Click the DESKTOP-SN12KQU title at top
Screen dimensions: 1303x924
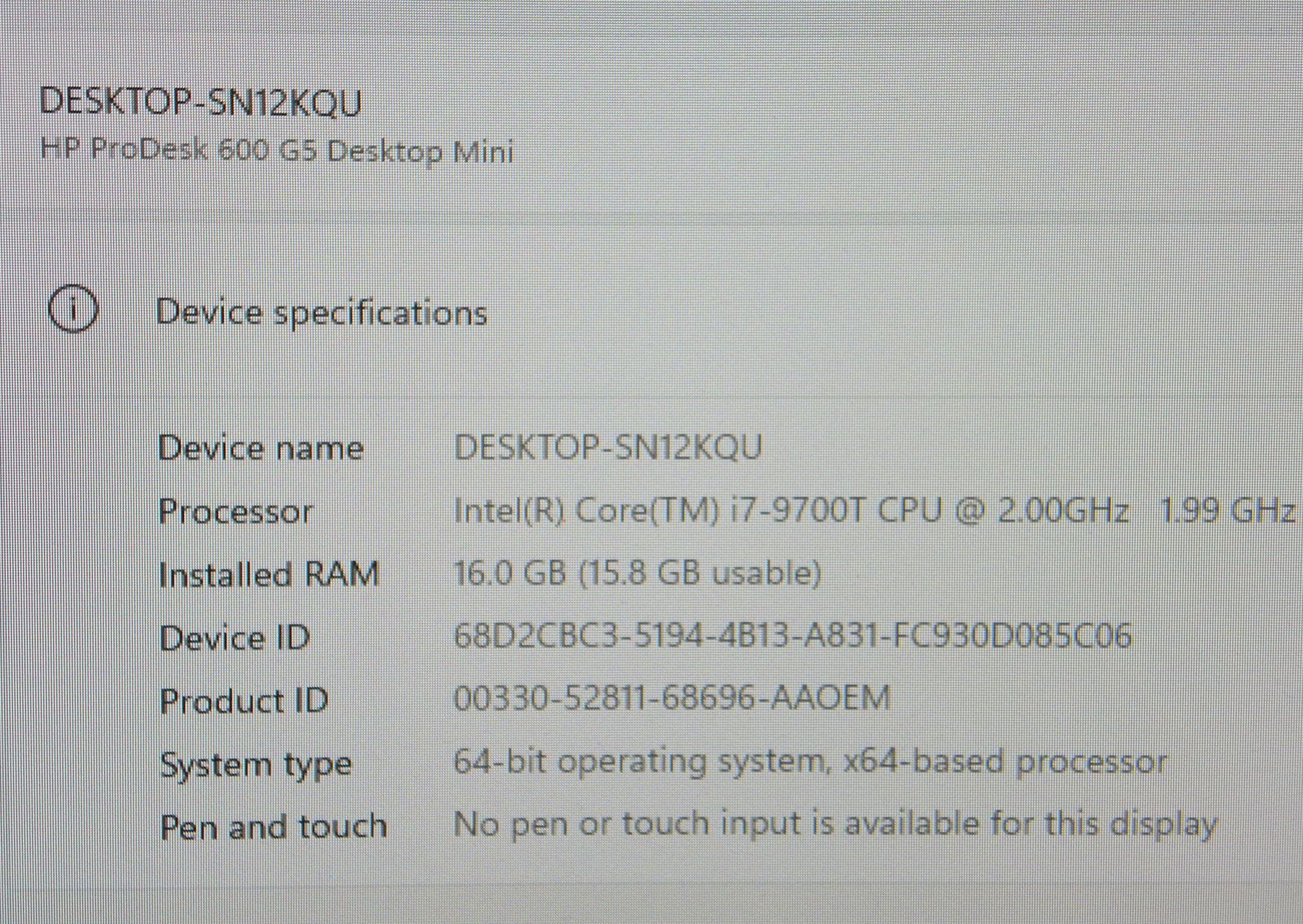pyautogui.click(x=200, y=103)
